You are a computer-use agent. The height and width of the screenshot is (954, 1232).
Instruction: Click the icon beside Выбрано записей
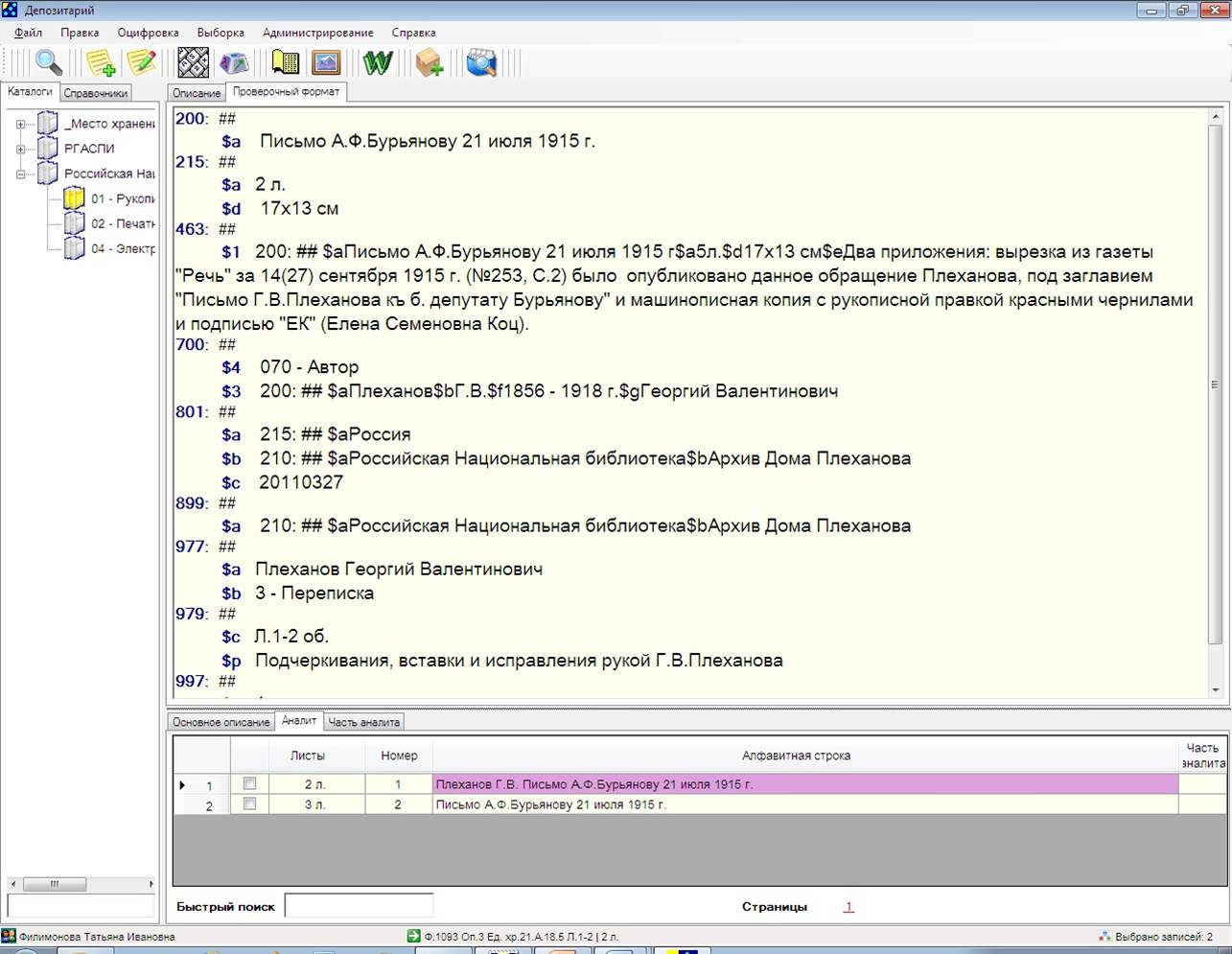pos(1104,936)
